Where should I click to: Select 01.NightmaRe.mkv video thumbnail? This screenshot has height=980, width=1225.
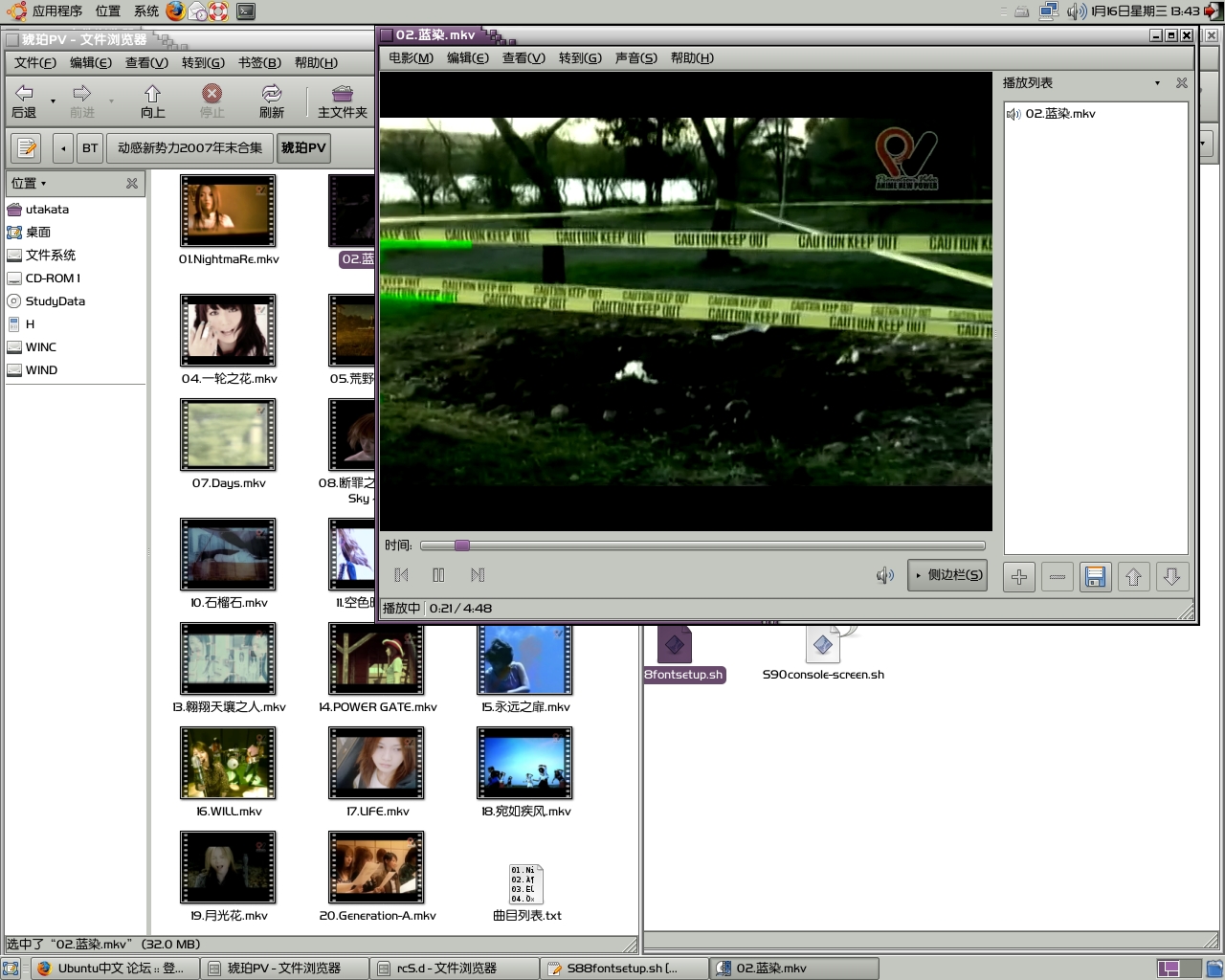pyautogui.click(x=228, y=211)
